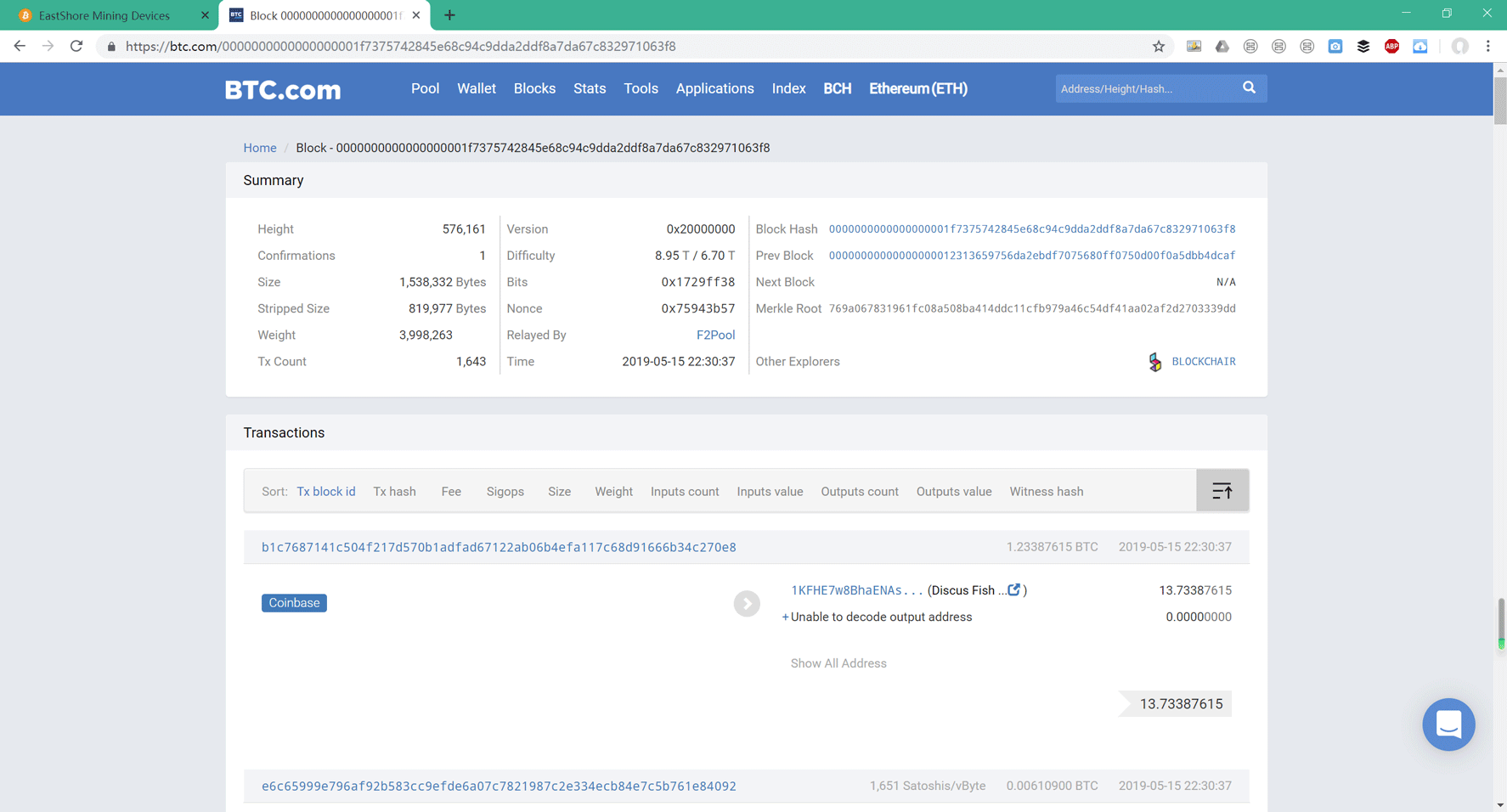Click the Home breadcrumb link
This screenshot has width=1507, height=812.
(260, 148)
